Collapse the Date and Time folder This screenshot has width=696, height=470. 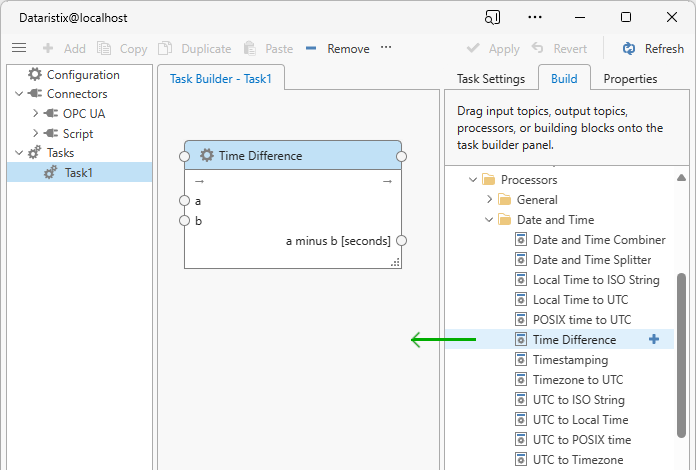tap(490, 220)
